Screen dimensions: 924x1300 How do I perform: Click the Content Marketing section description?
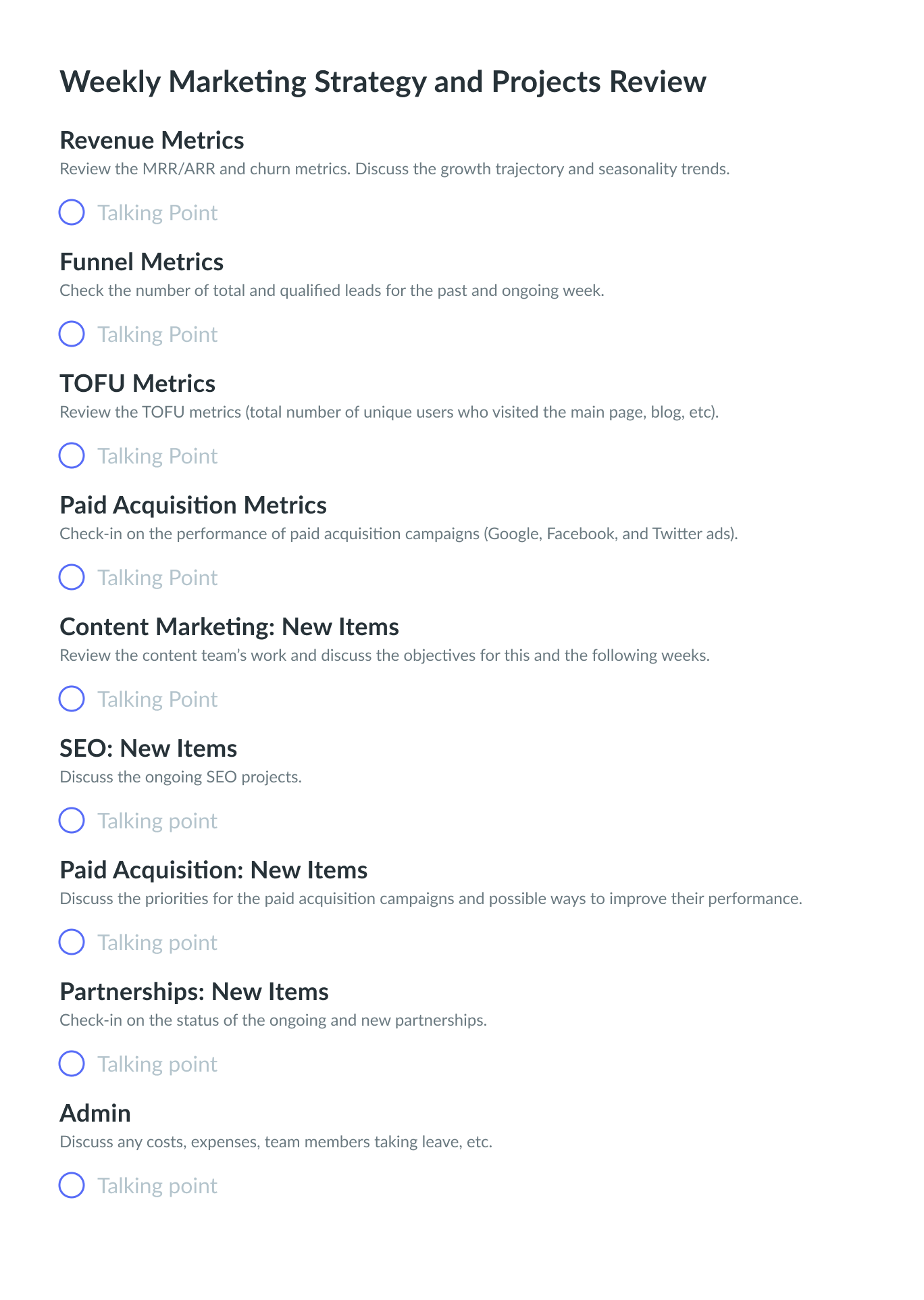pos(384,656)
